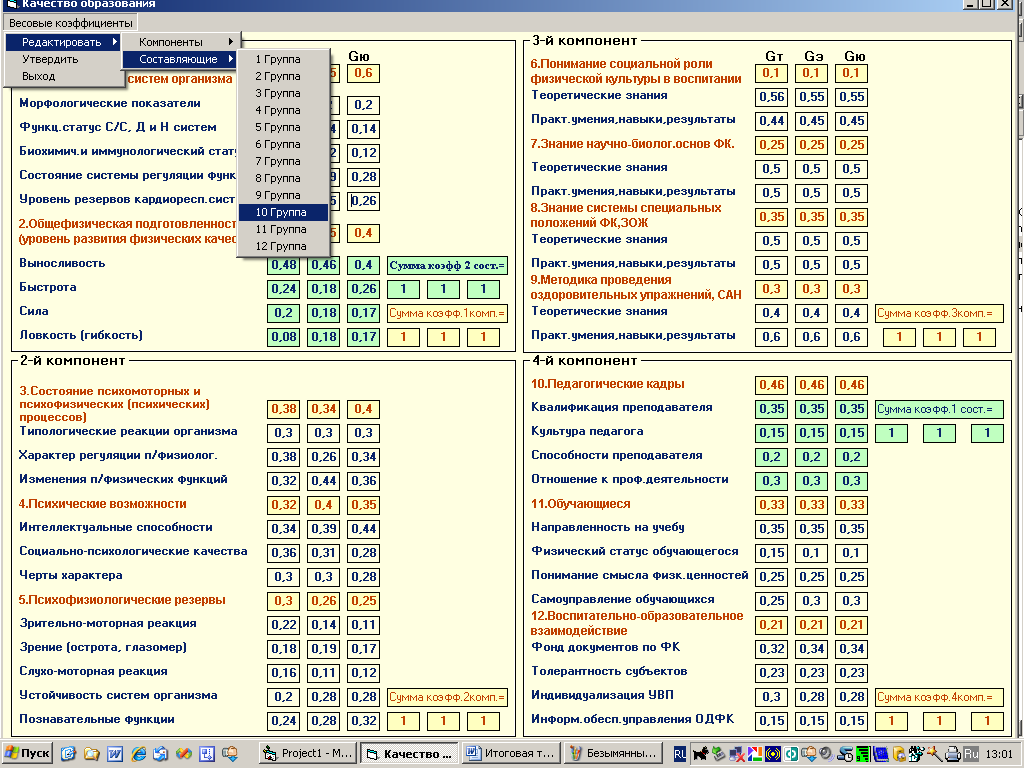The height and width of the screenshot is (768, 1024).
Task: Click the Gэ field for Физический статус обучающегося
Action: coord(811,553)
